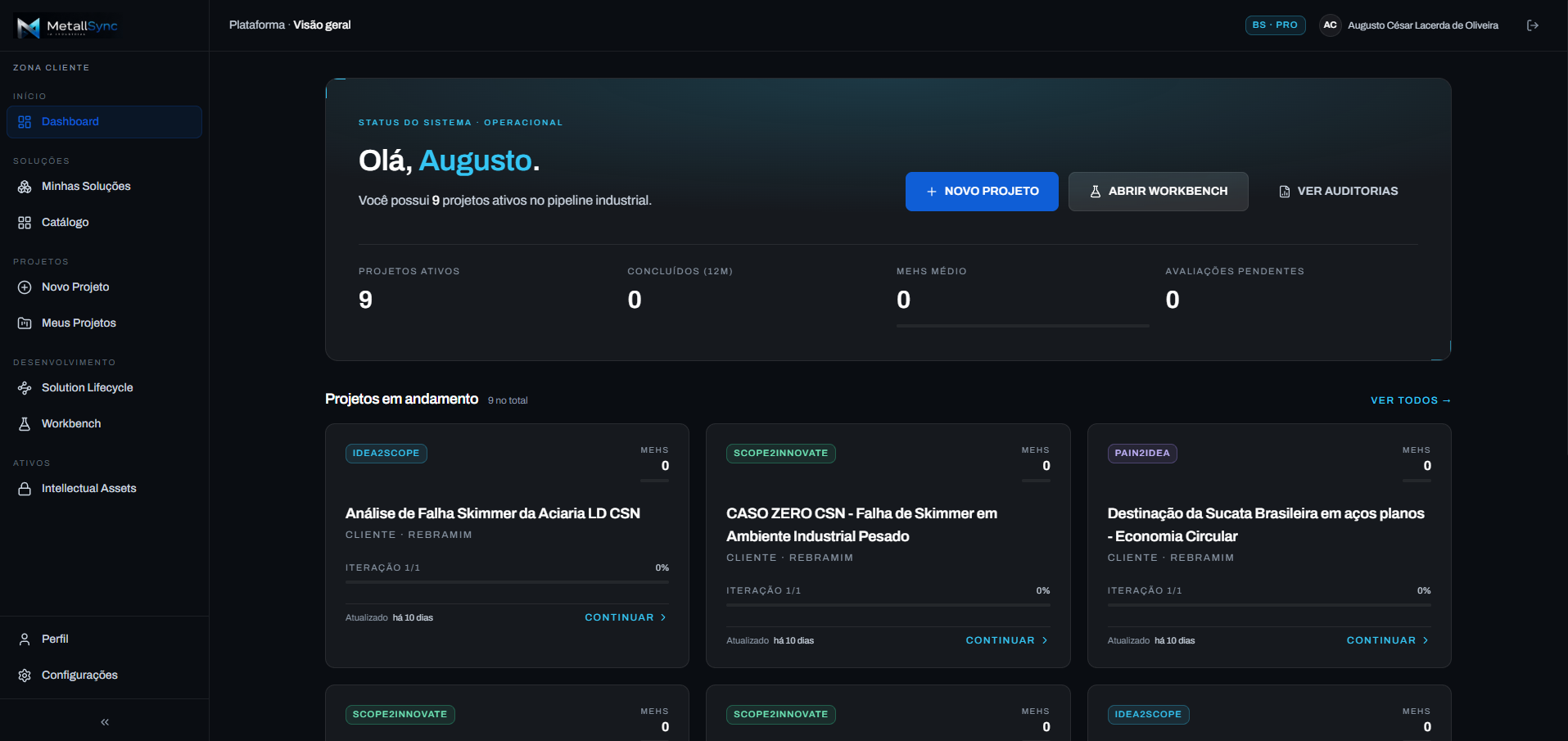Click the MetallSync logo icon
Screen dimensions: 1568x741
click(x=29, y=27)
